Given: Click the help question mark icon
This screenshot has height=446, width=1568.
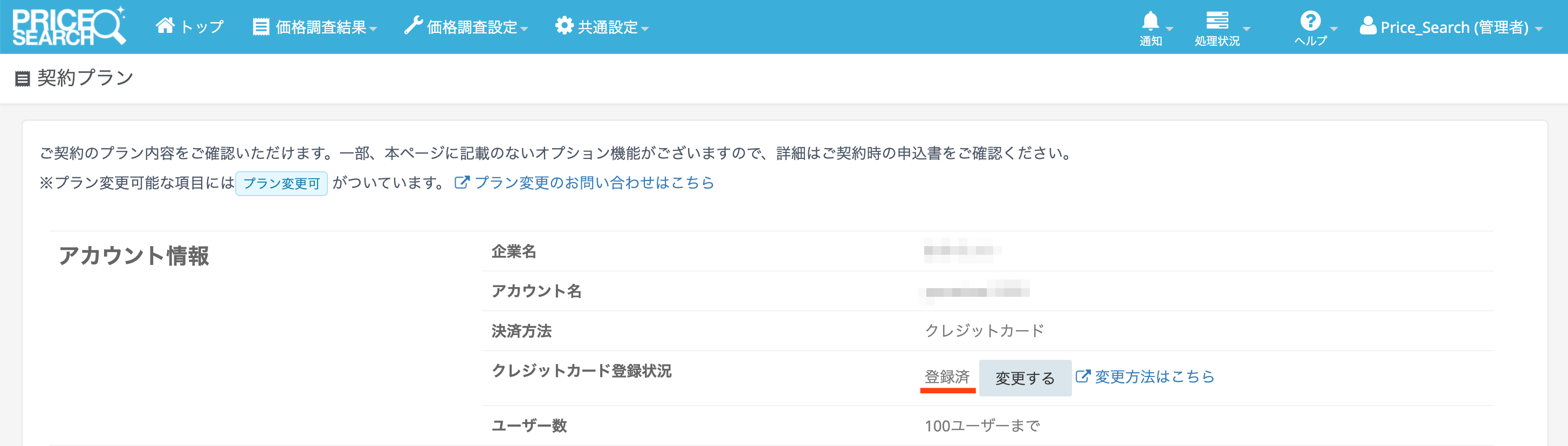Looking at the screenshot, I should click(1310, 22).
